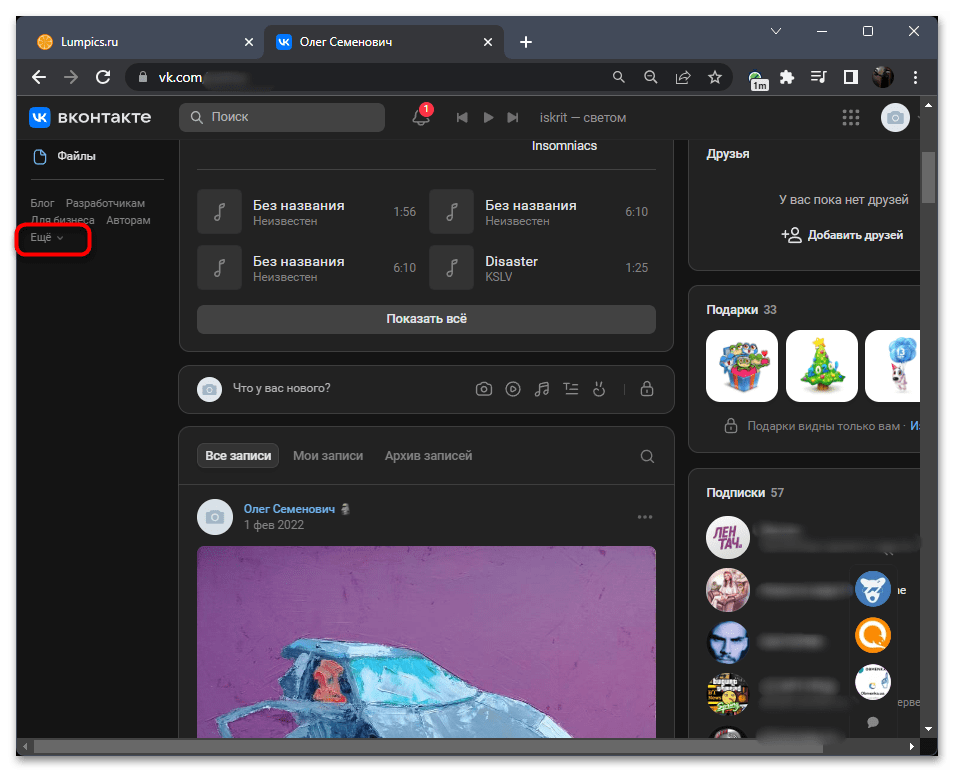Close the Олег Семенович browser tab
This screenshot has height=772, width=954.
pos(488,42)
